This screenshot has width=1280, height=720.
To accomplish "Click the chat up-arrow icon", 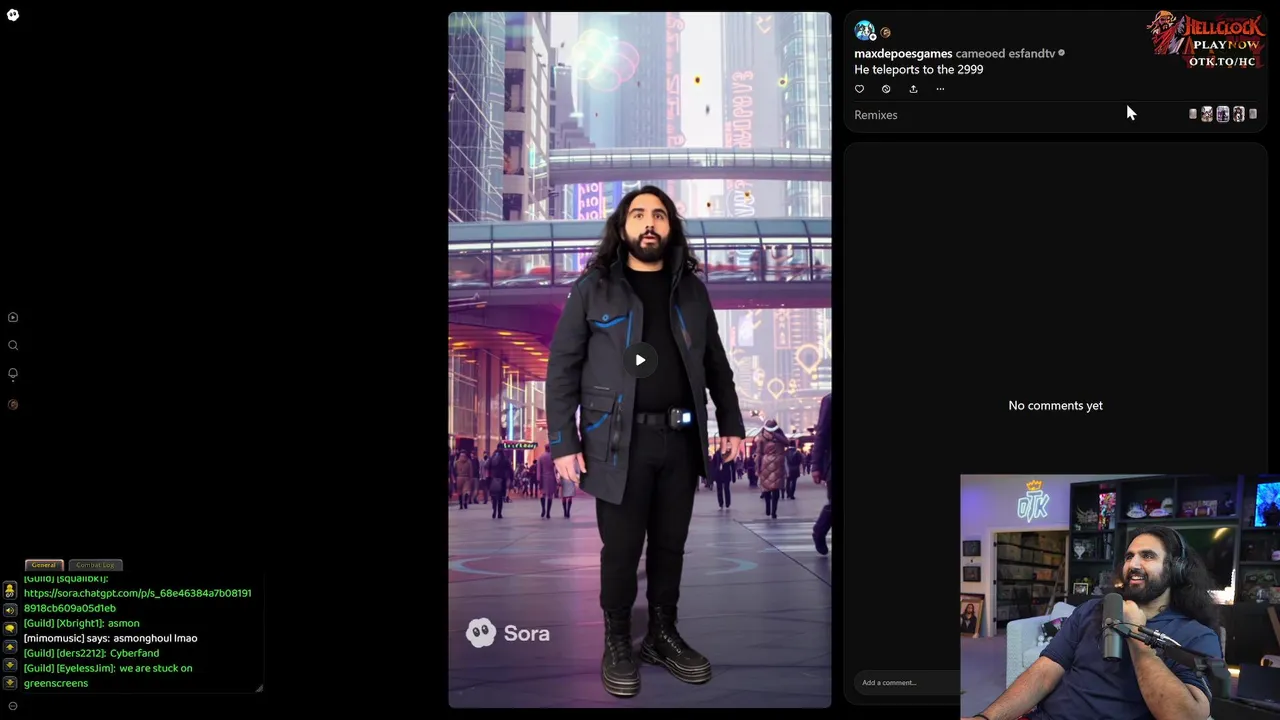I will [10, 647].
